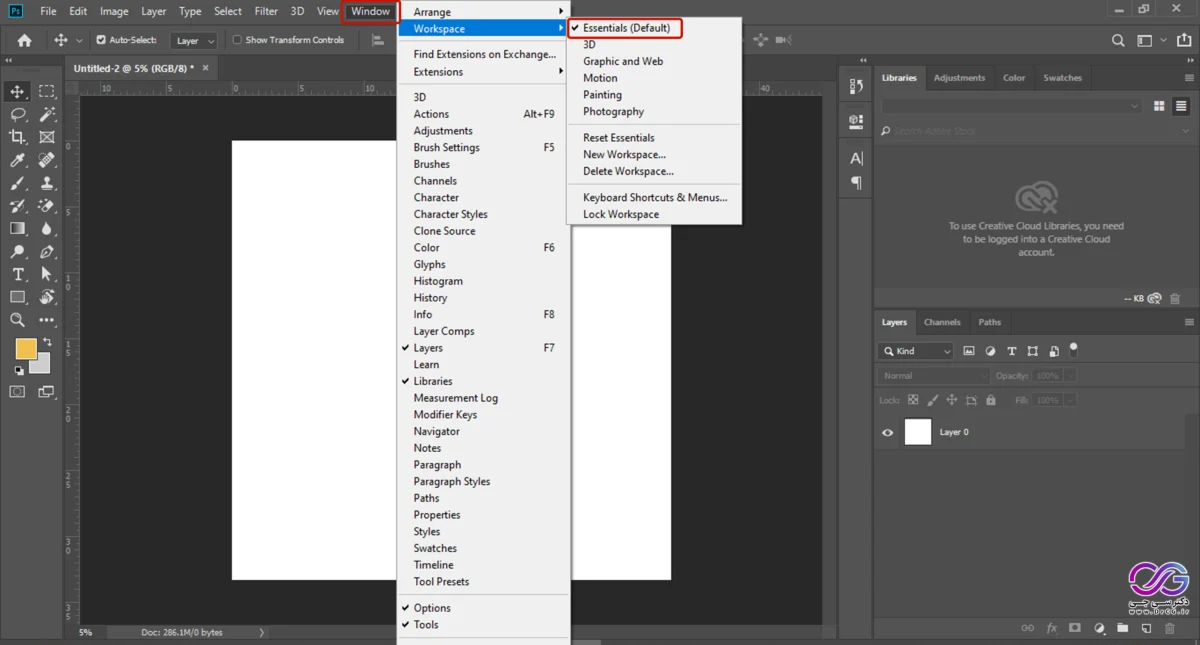1200x645 pixels.
Task: Toggle Quick Mask mode icon
Action: point(17,392)
